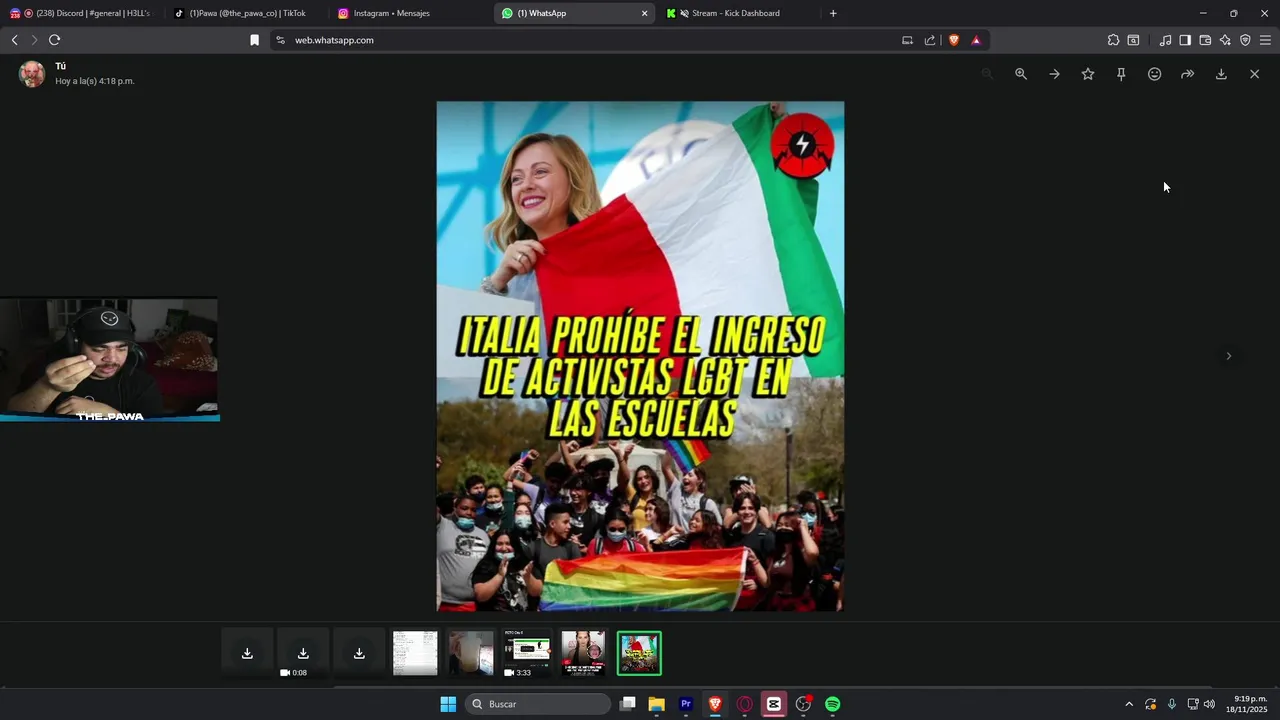Go back in browser history
Viewport: 1280px width, 720px height.
14,40
